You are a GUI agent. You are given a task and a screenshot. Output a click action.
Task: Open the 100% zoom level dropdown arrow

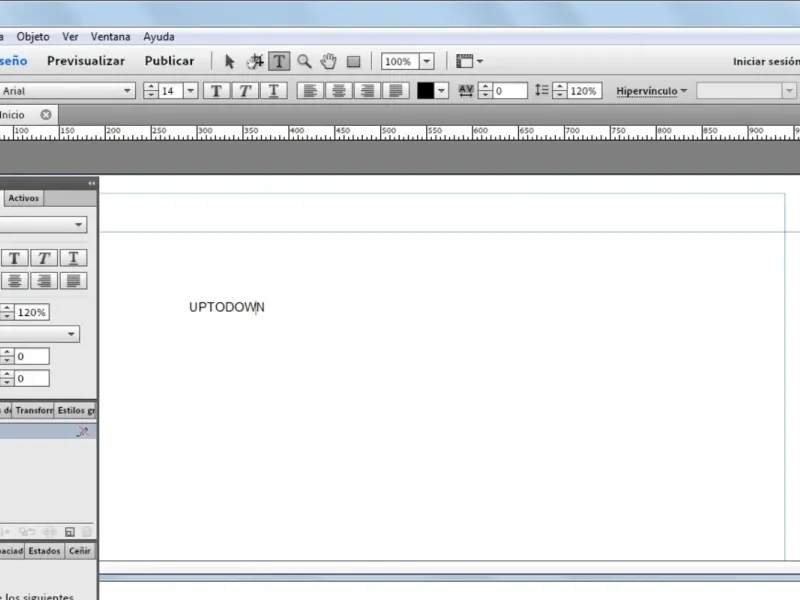click(427, 61)
